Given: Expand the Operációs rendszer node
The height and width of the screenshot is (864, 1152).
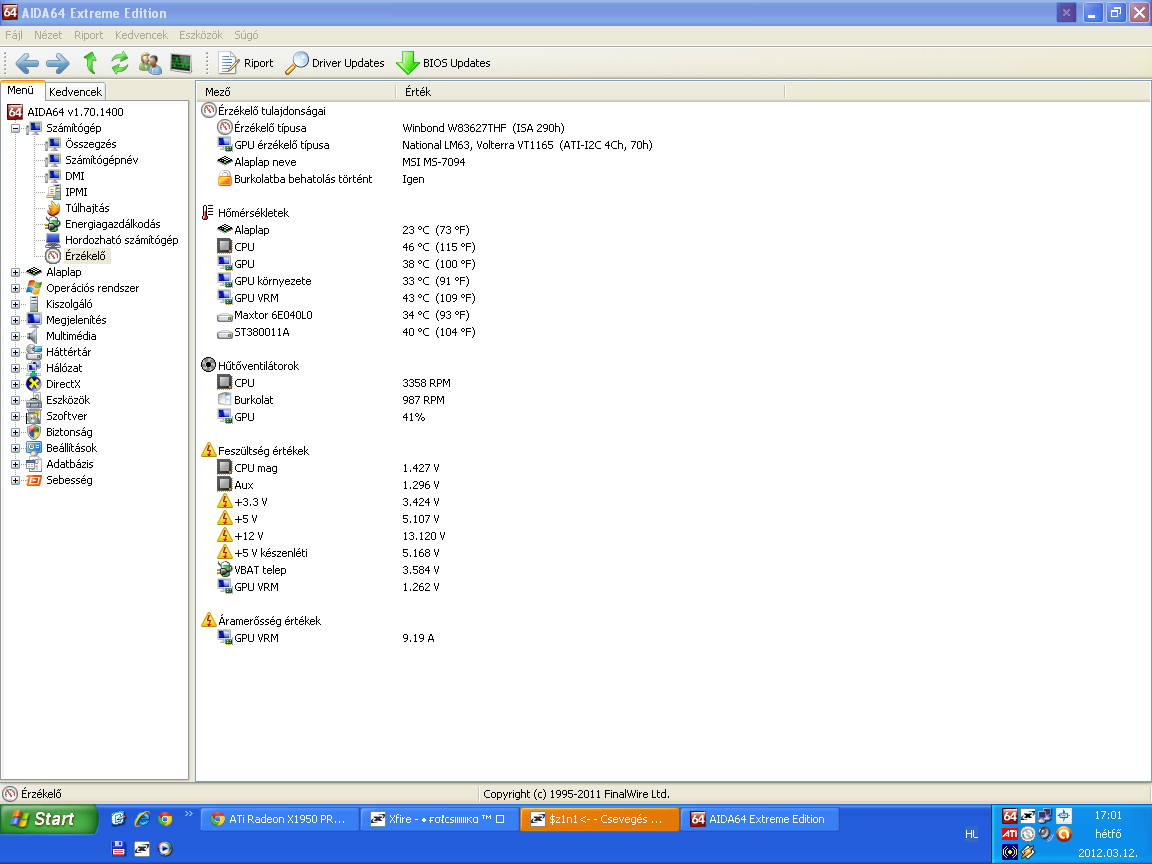Looking at the screenshot, I should tap(15, 288).
